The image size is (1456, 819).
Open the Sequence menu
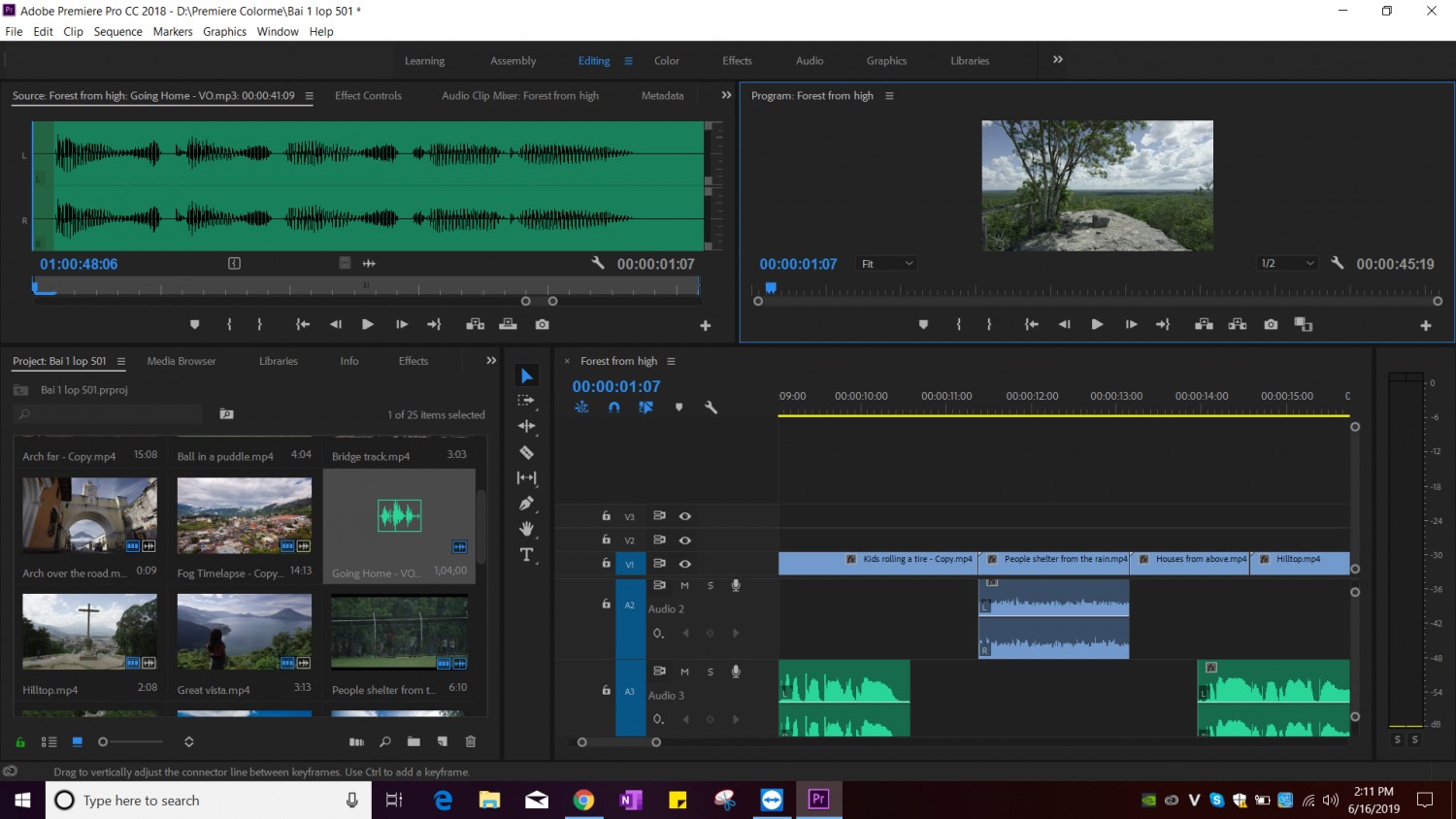pyautogui.click(x=117, y=31)
